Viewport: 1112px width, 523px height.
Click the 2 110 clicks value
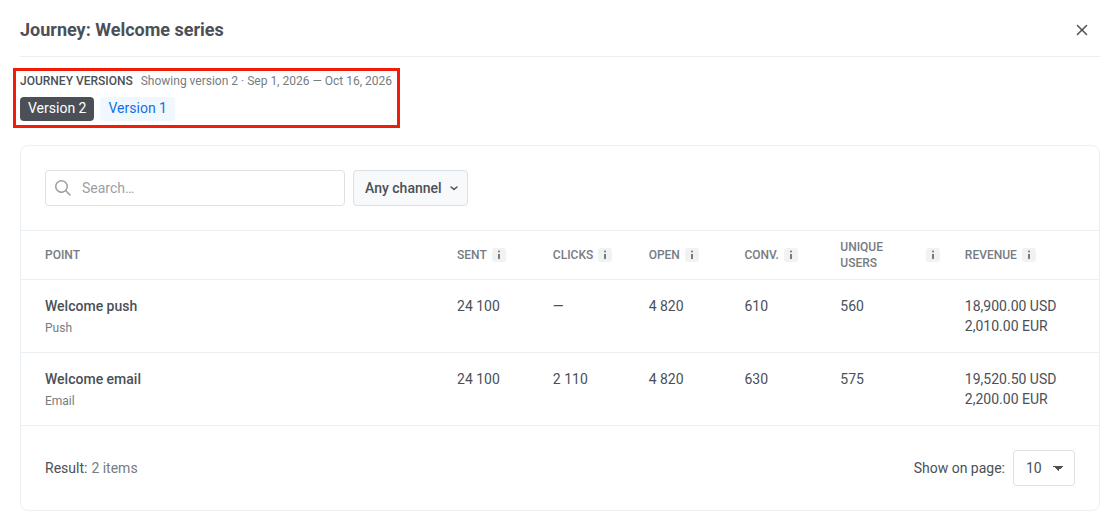click(570, 379)
